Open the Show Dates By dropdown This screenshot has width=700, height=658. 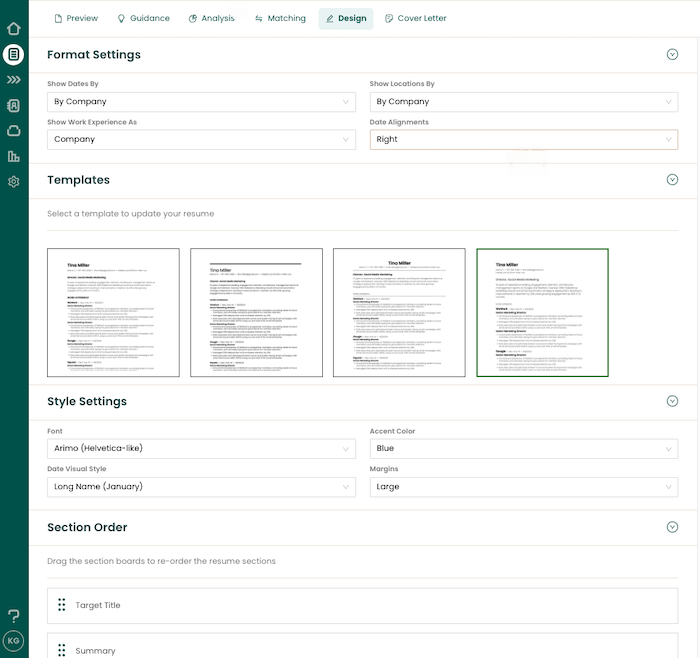coord(201,102)
